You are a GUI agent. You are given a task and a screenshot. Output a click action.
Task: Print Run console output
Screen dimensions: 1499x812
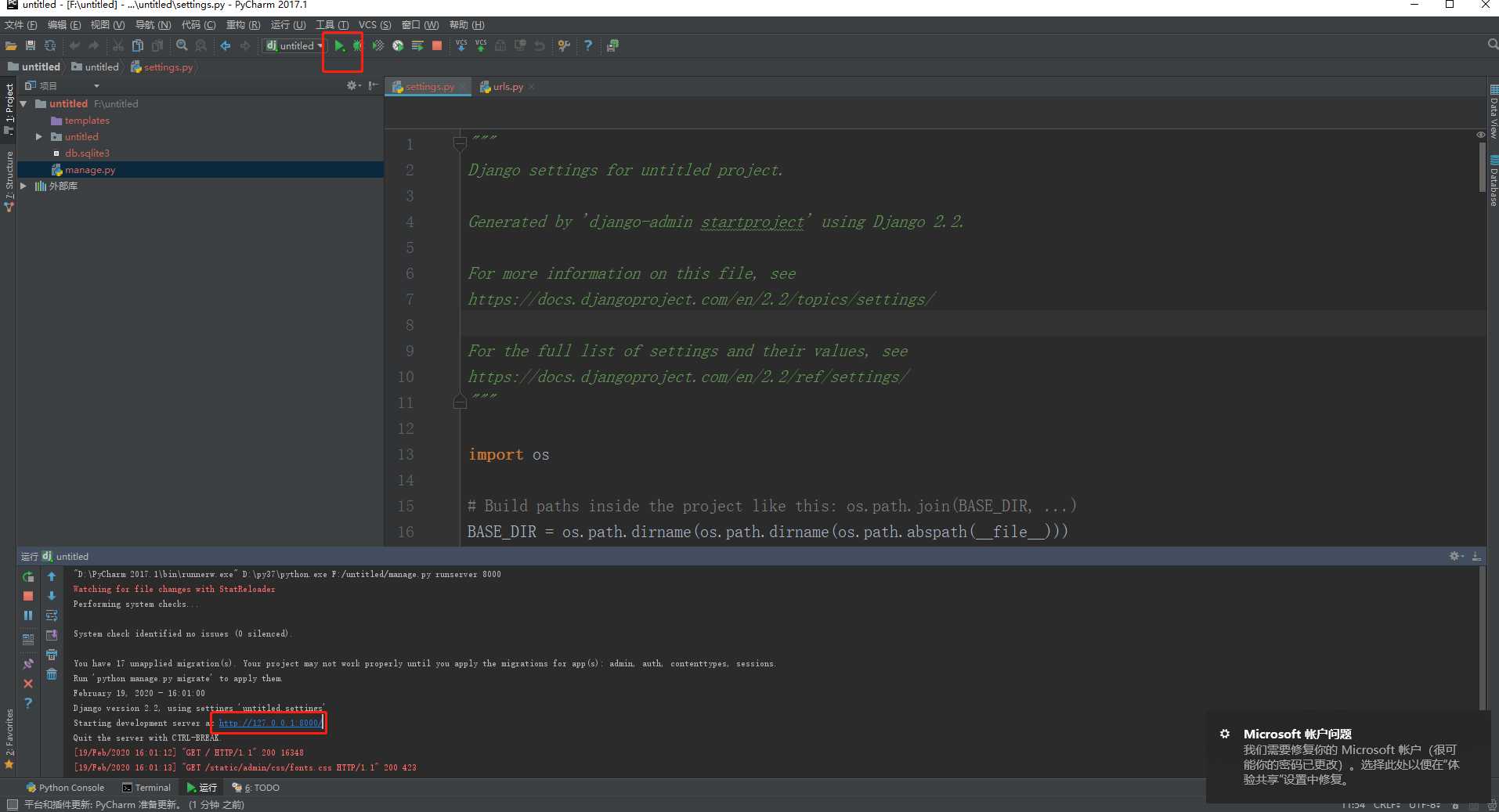tap(52, 655)
